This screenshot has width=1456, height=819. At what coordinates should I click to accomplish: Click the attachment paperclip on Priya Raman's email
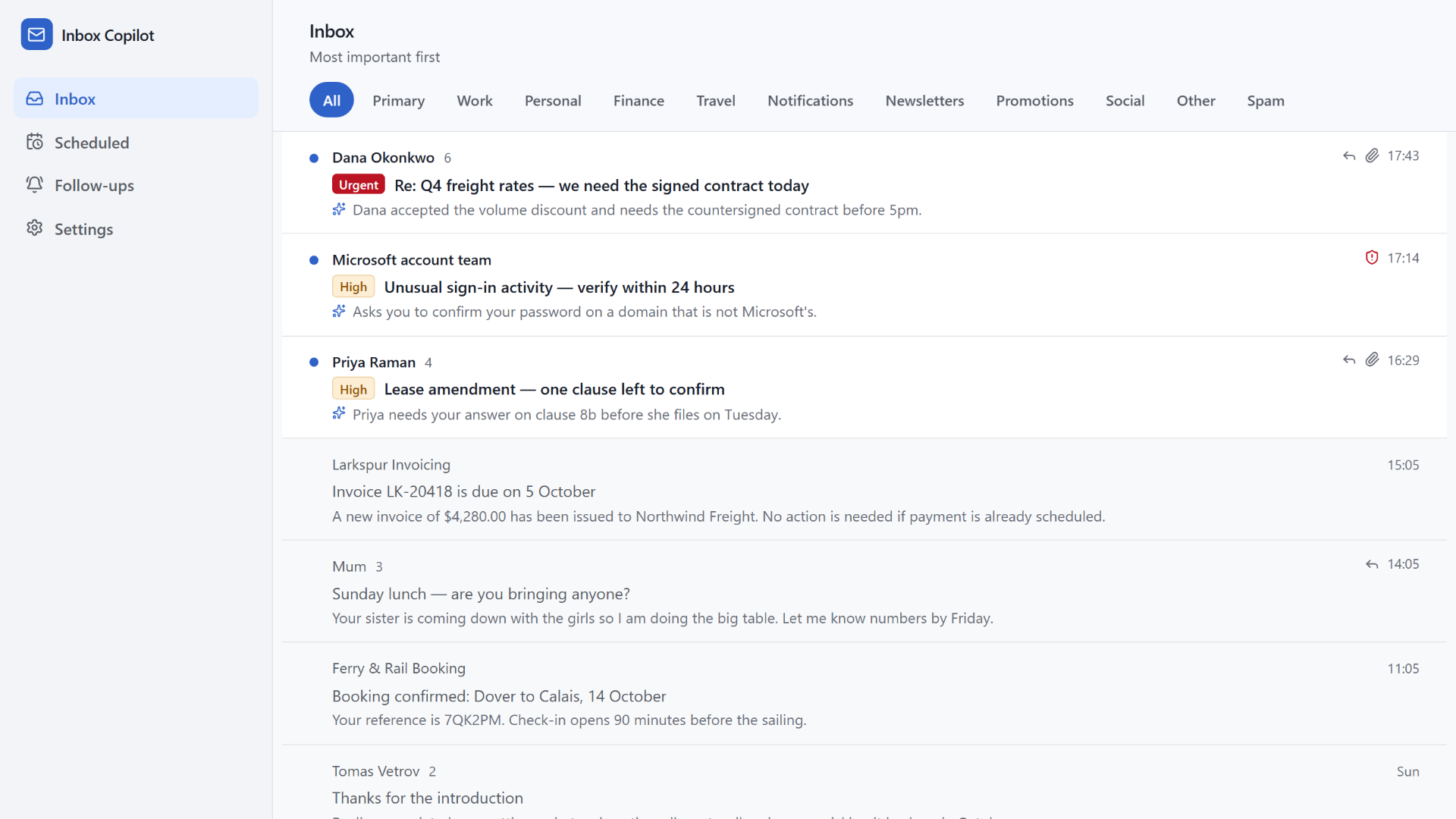[x=1373, y=360]
